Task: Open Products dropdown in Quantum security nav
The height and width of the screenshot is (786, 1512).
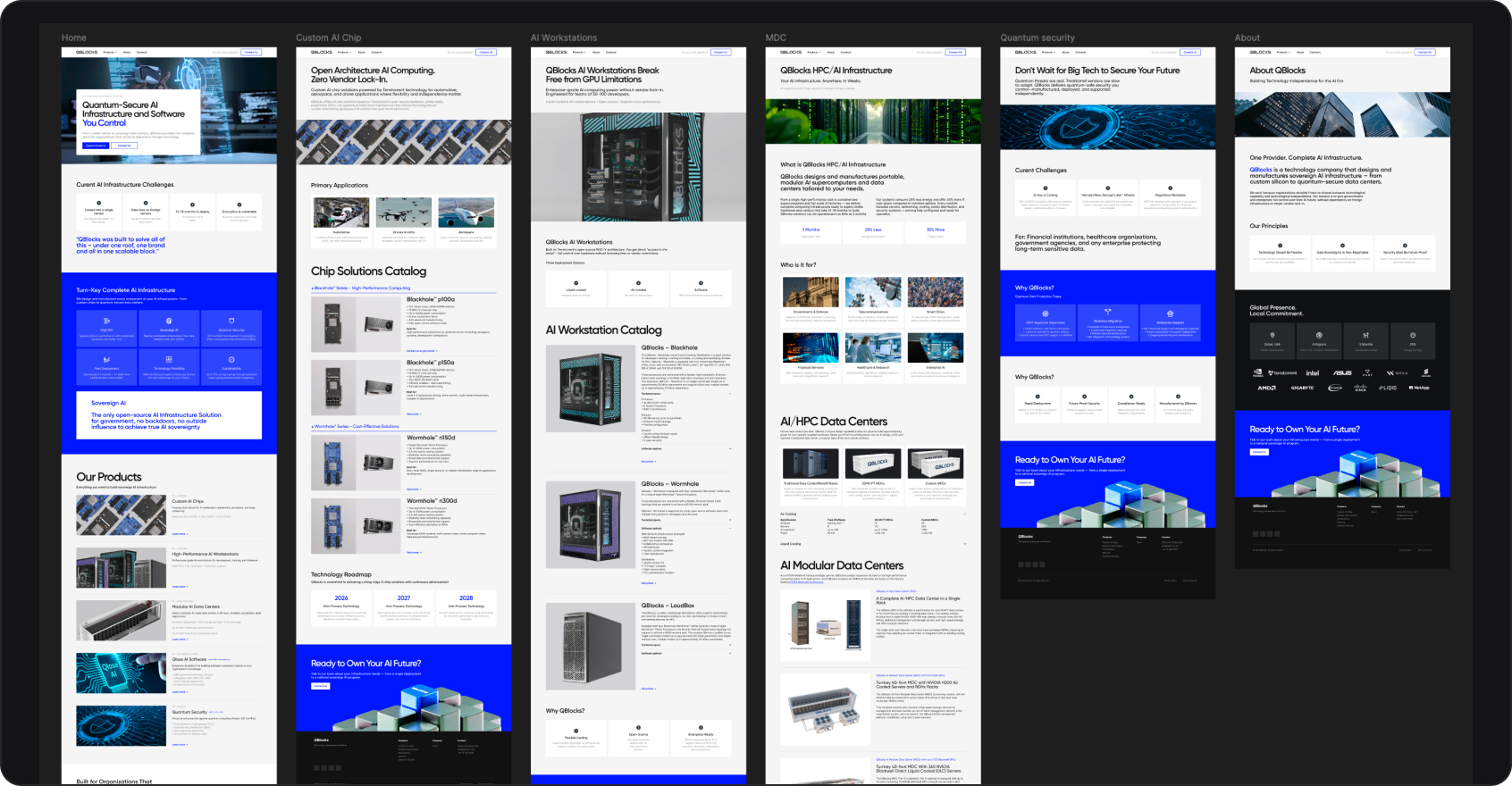Action: [1048, 52]
